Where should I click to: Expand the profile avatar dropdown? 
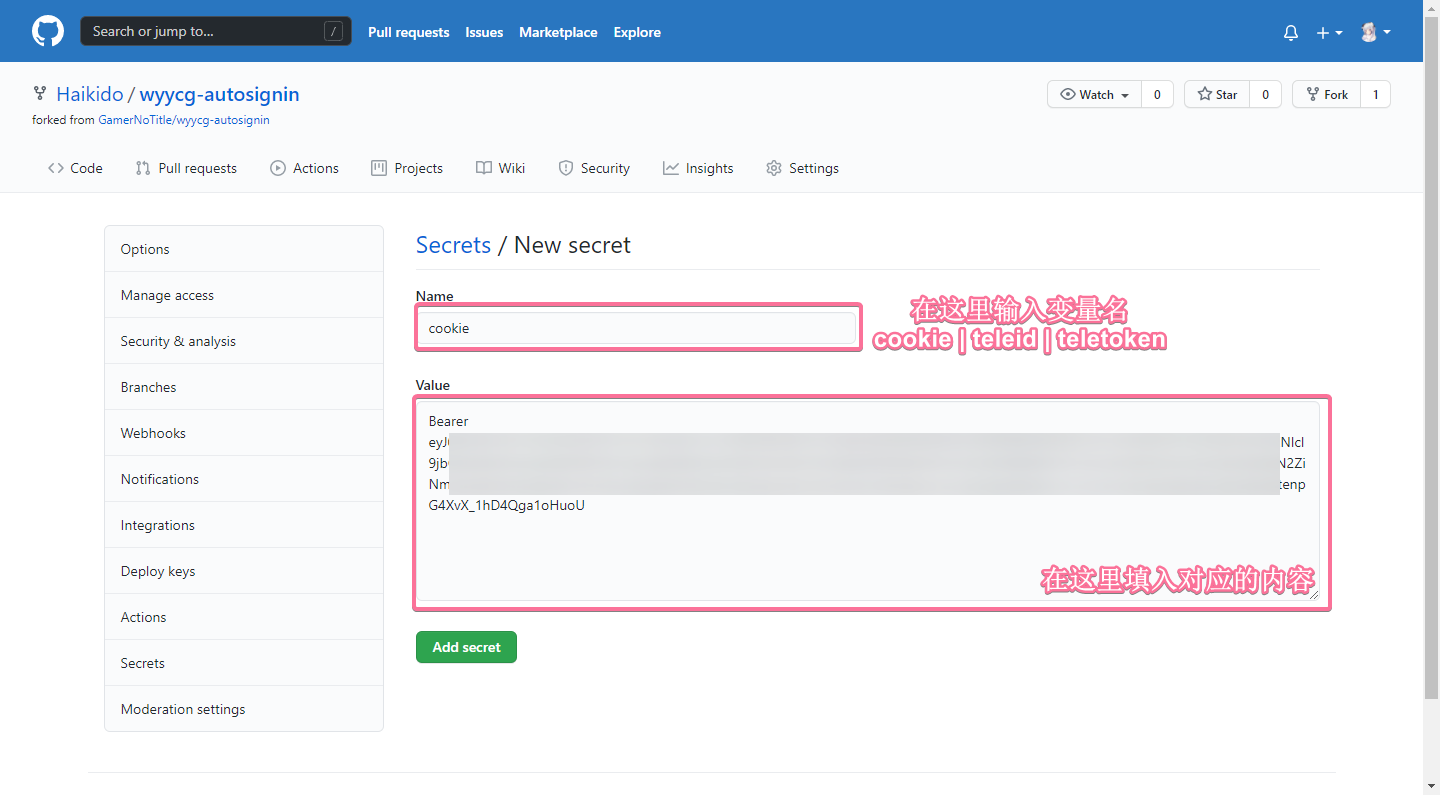(x=1374, y=32)
